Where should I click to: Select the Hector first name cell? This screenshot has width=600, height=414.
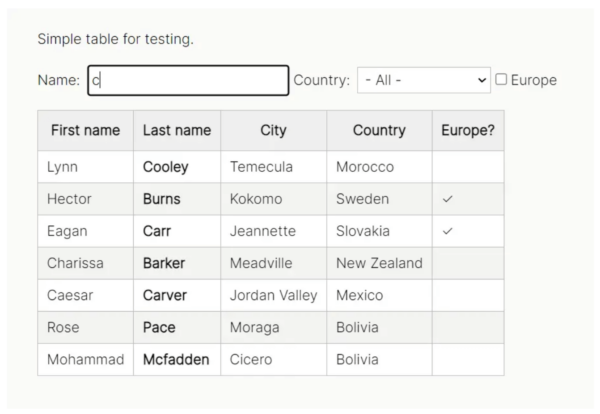[x=85, y=199]
